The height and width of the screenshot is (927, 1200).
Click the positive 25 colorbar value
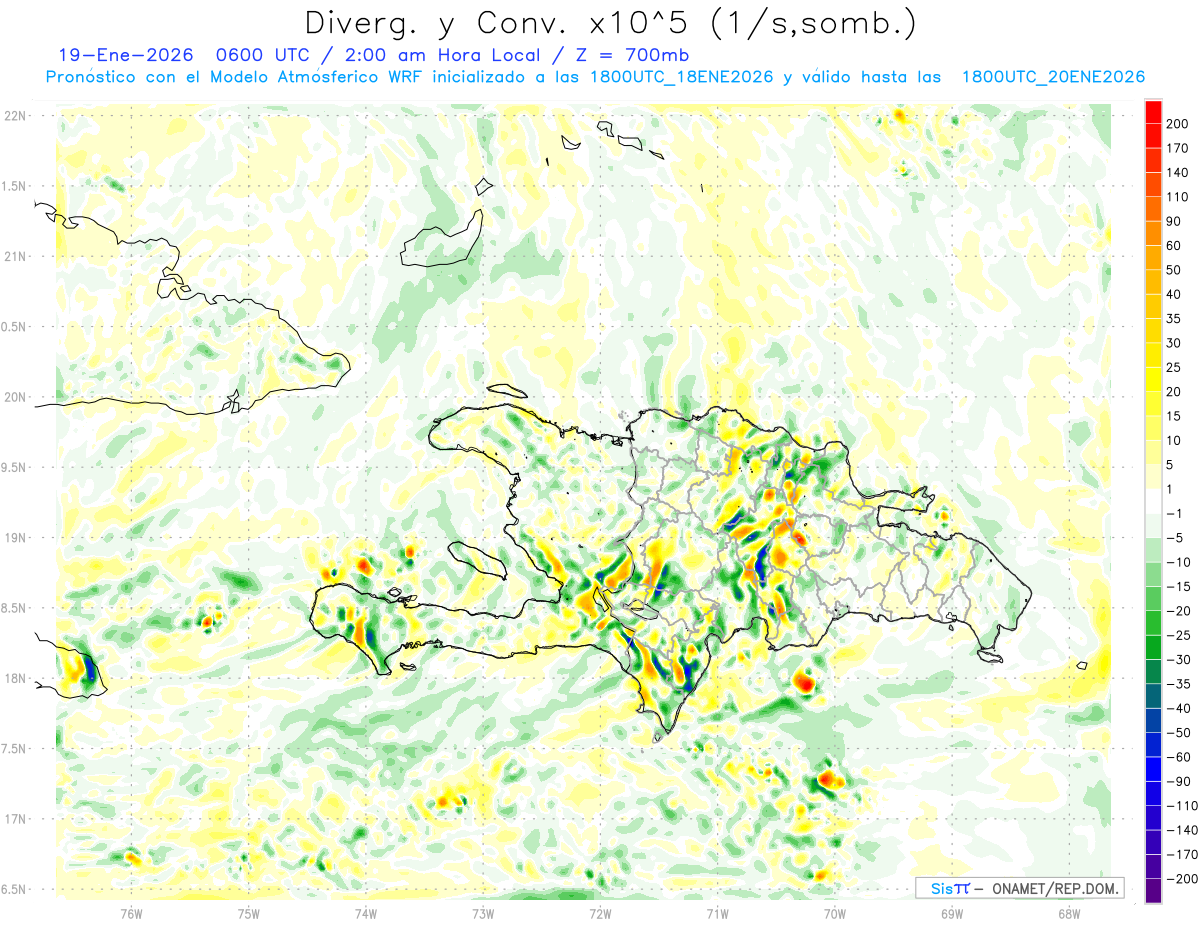[1173, 368]
